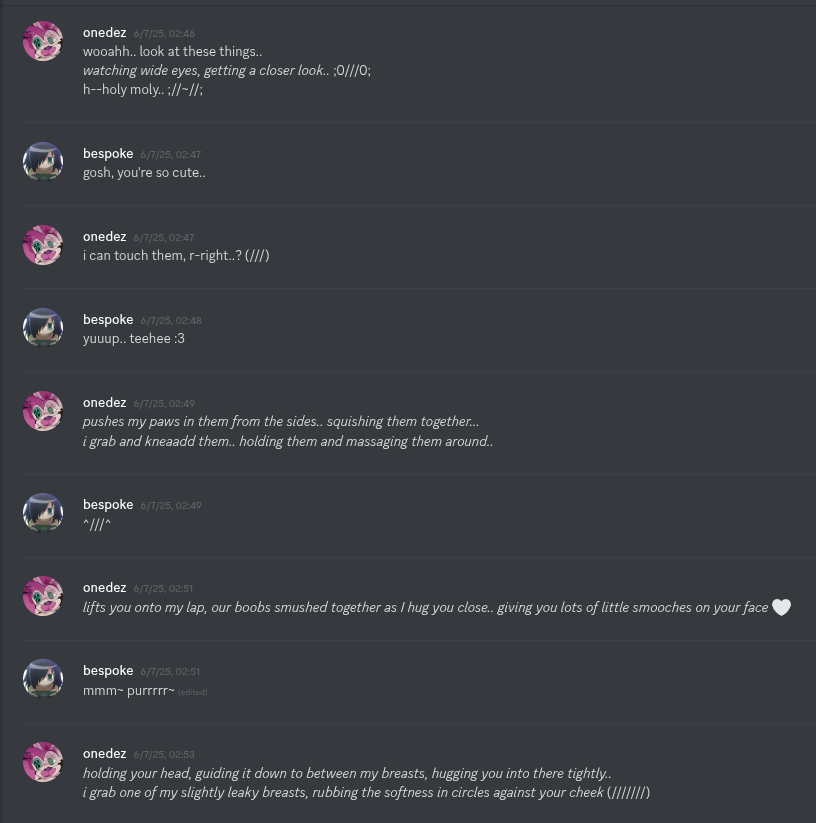Select onedez's avatar on the 02:47 message
This screenshot has height=823, width=816.
coord(43,245)
